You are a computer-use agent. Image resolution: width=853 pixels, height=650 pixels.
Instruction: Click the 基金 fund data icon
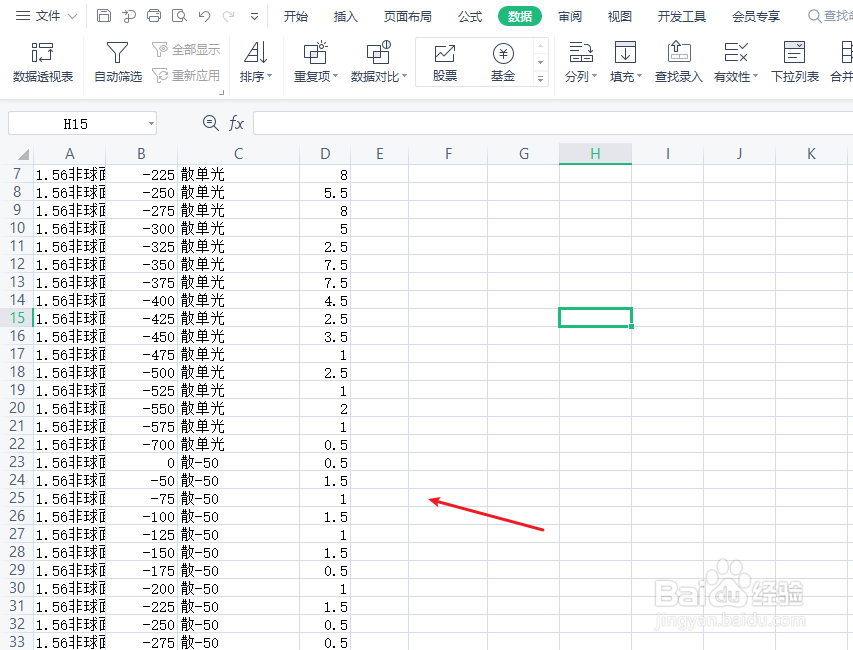[503, 62]
